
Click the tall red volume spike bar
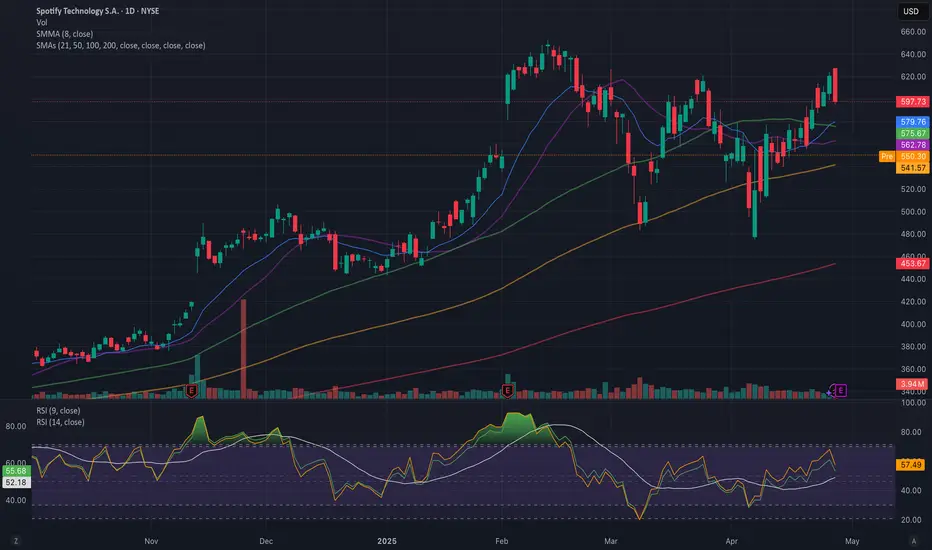point(243,349)
